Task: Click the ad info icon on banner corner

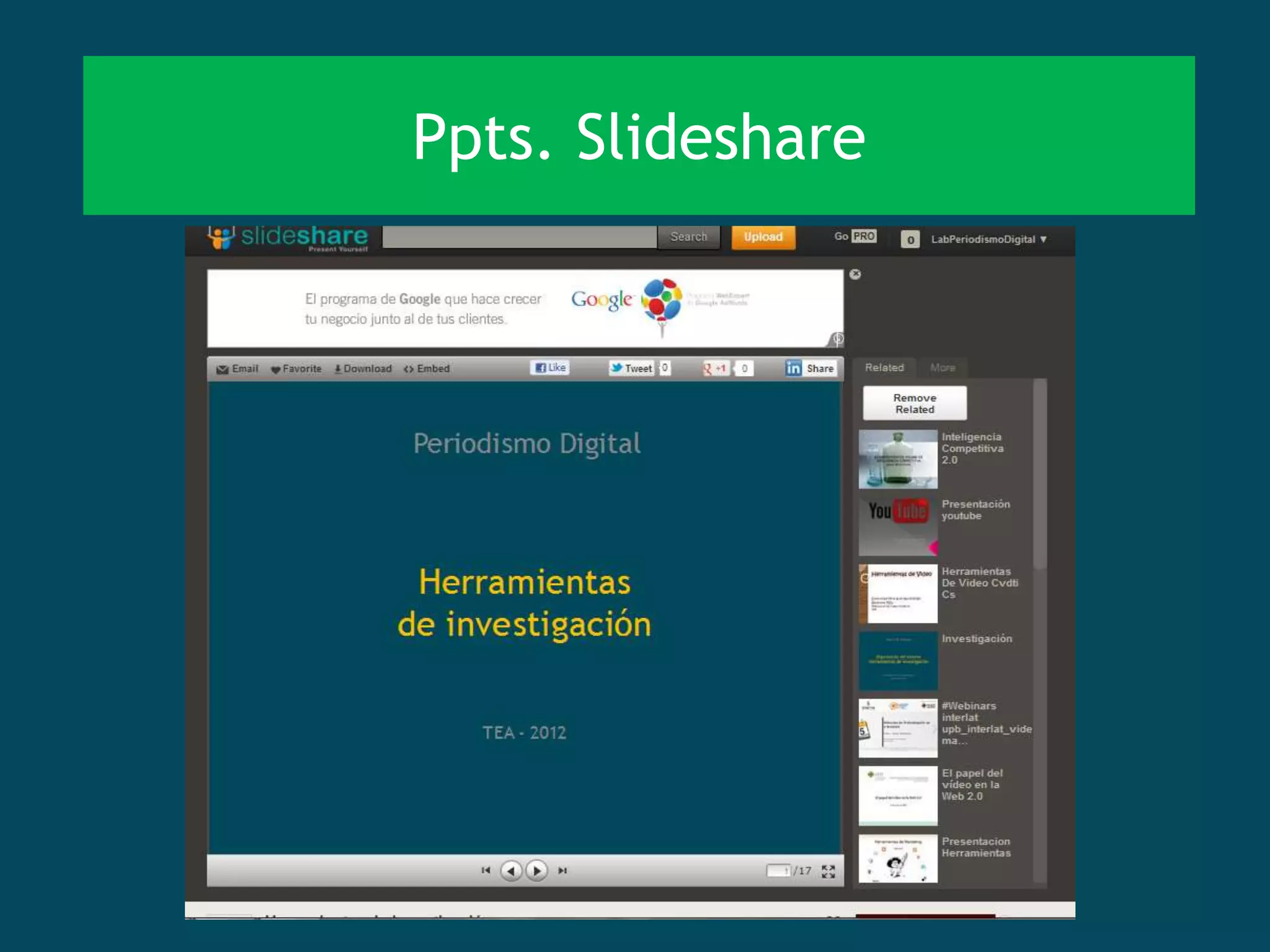Action: [837, 338]
